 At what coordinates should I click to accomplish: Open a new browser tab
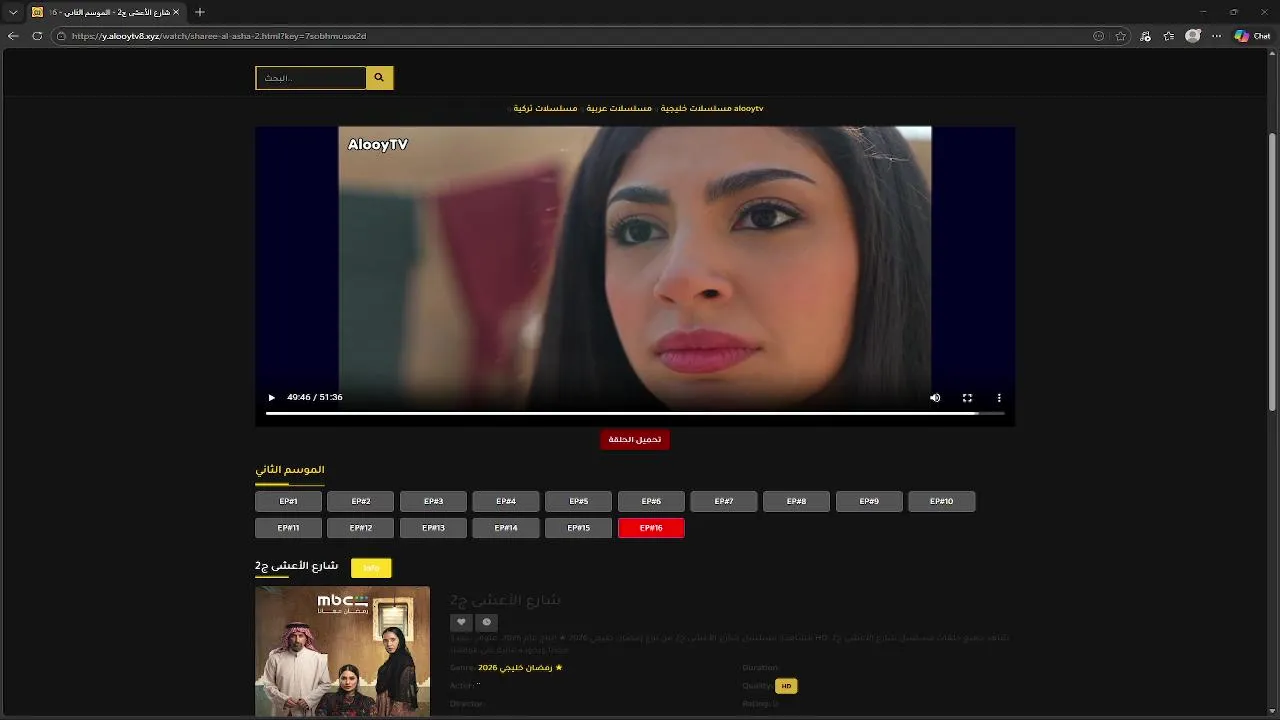(200, 12)
